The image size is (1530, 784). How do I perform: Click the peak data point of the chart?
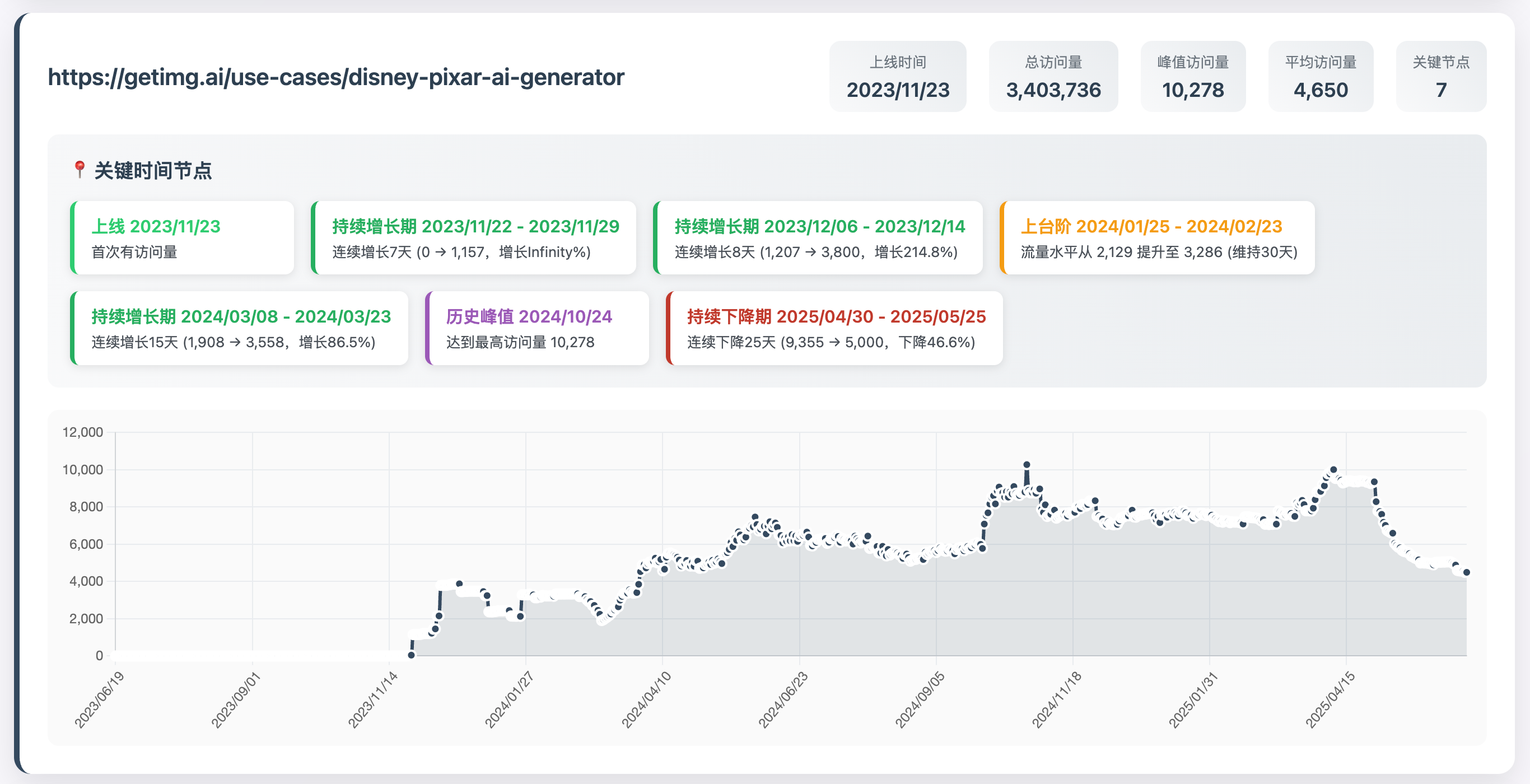(x=1027, y=465)
